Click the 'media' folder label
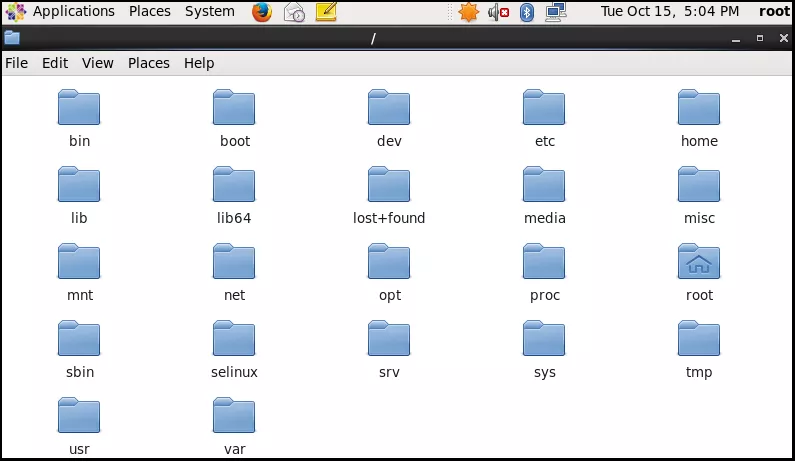This screenshot has width=795, height=462. click(545, 218)
